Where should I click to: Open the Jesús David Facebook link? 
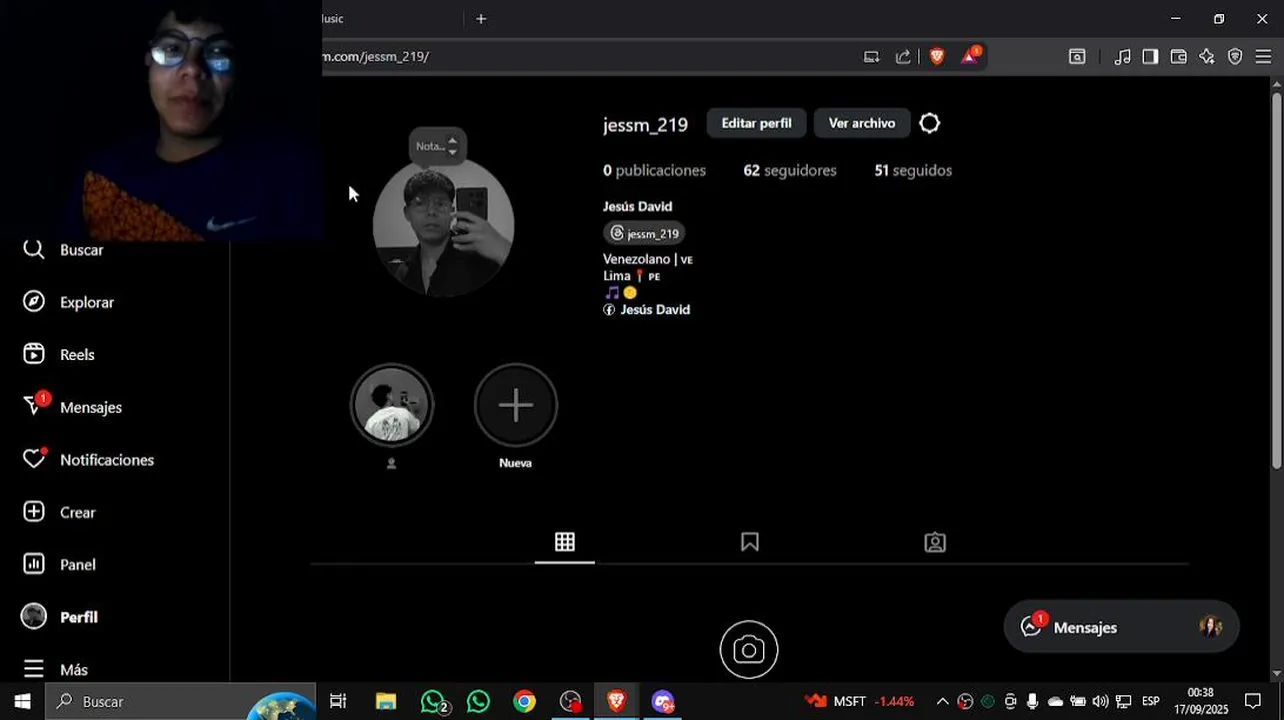click(x=647, y=310)
